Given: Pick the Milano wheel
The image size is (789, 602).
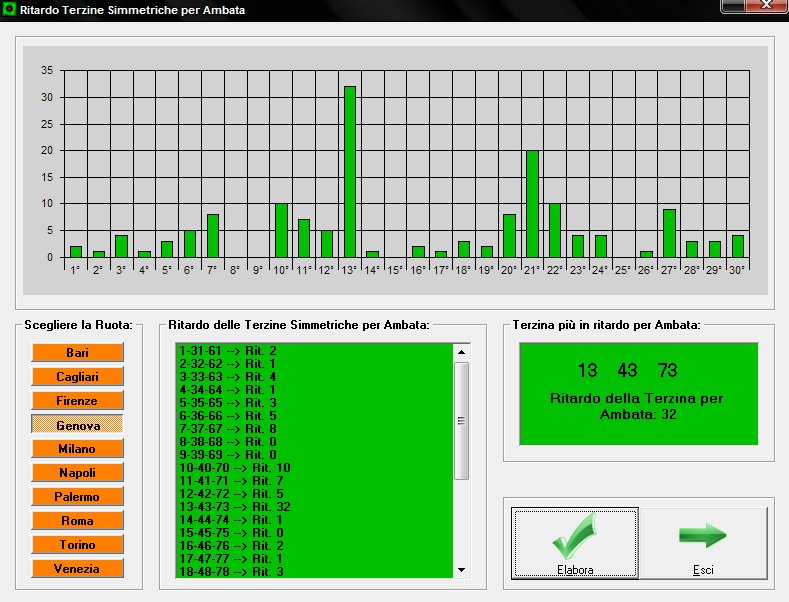Looking at the screenshot, I should pos(77,449).
